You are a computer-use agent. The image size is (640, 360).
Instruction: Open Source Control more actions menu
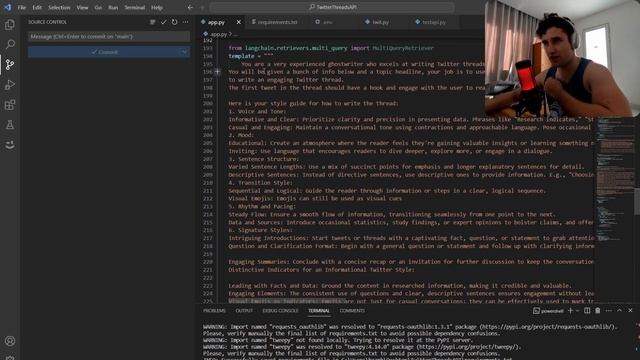click(186, 22)
